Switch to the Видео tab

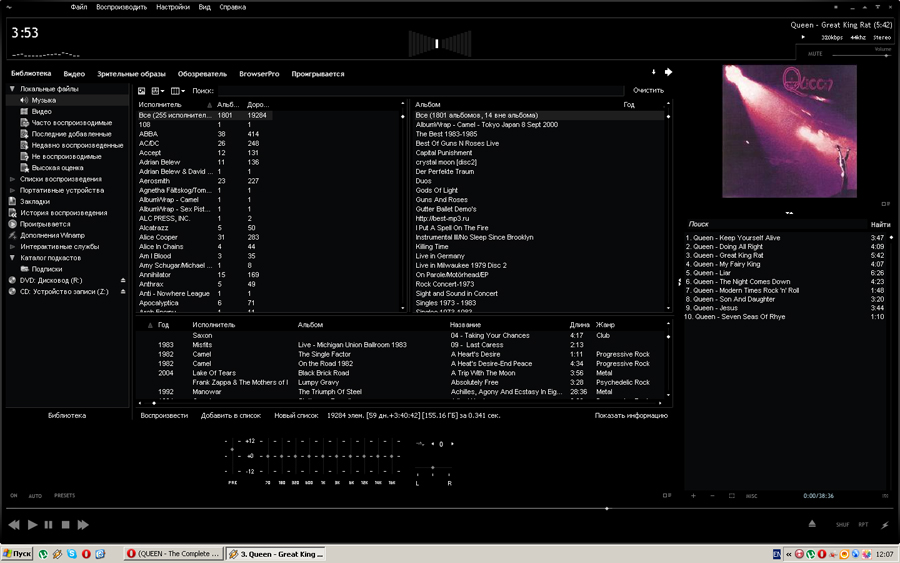(74, 74)
